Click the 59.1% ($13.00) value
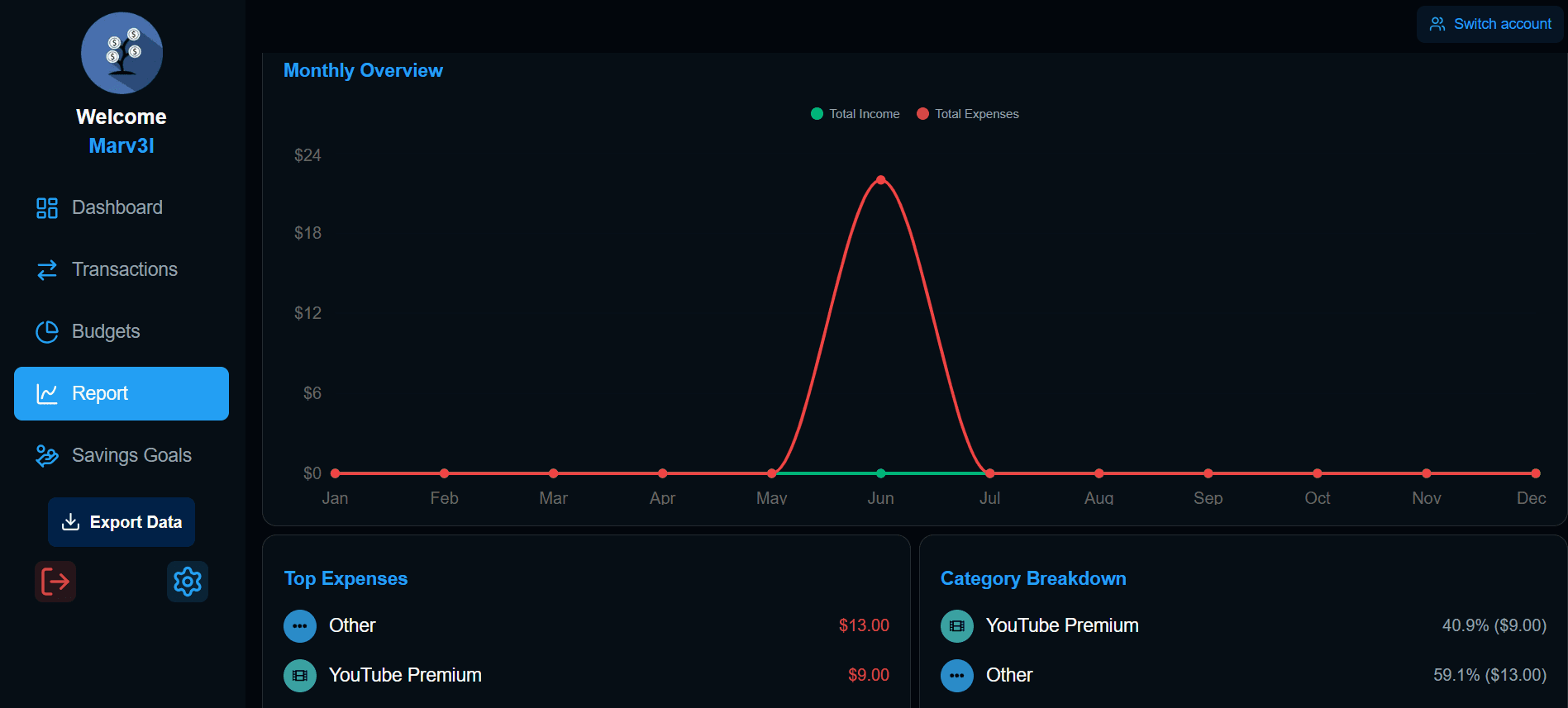Image resolution: width=1568 pixels, height=708 pixels. coord(1489,675)
